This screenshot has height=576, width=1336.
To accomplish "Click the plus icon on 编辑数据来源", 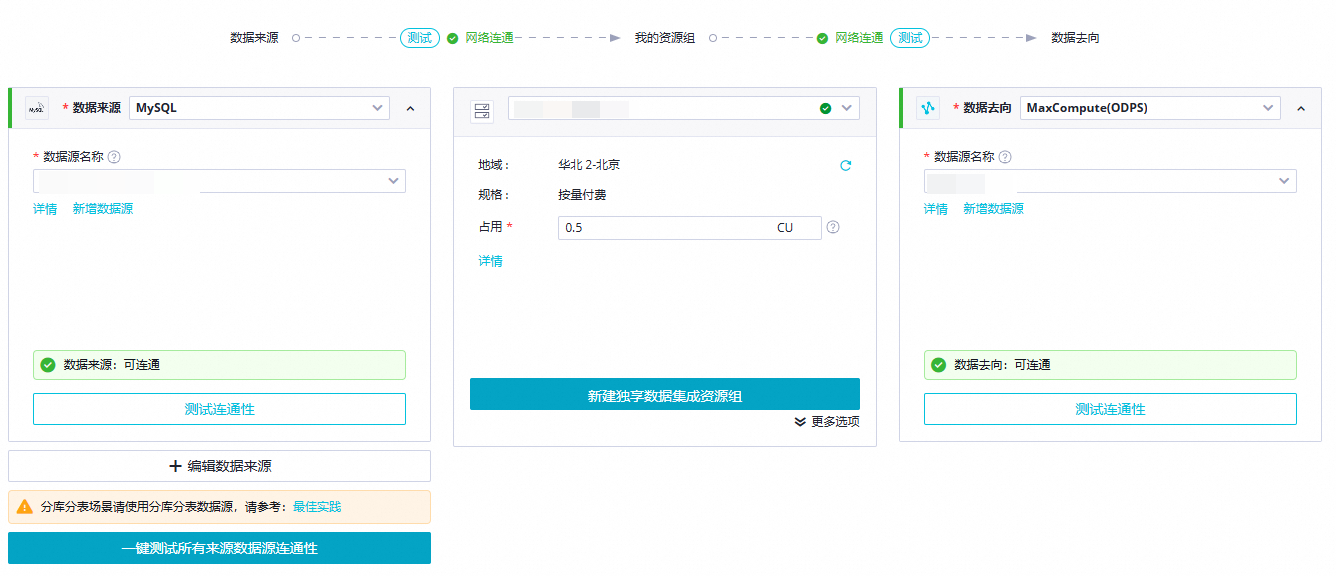I will (176, 466).
